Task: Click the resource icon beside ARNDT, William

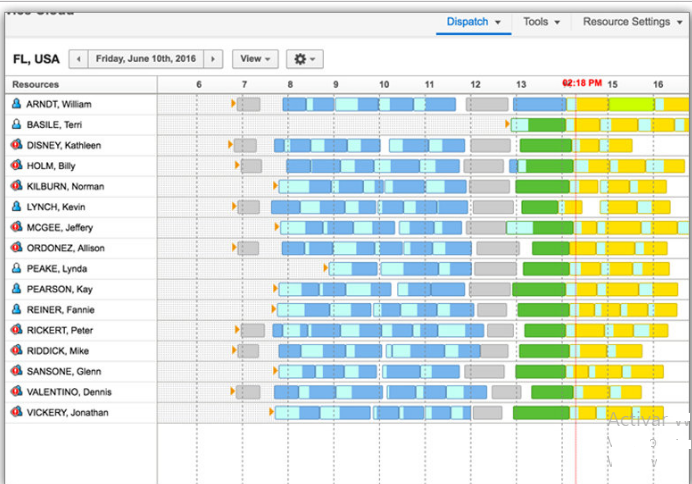Action: coord(16,104)
